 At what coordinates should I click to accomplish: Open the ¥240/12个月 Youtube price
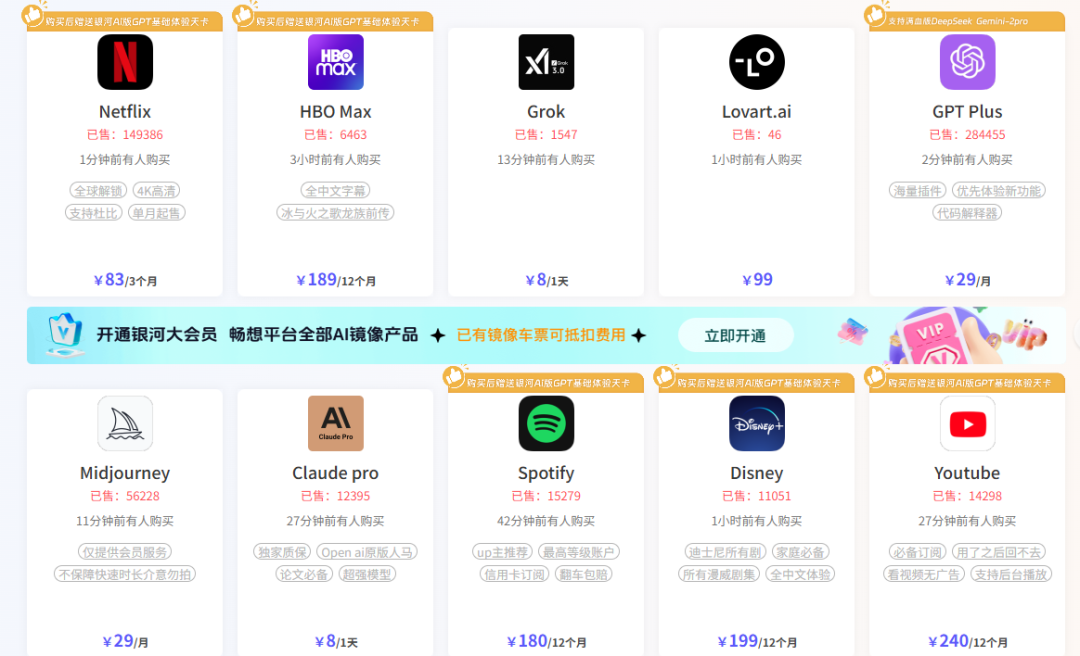coord(967,642)
